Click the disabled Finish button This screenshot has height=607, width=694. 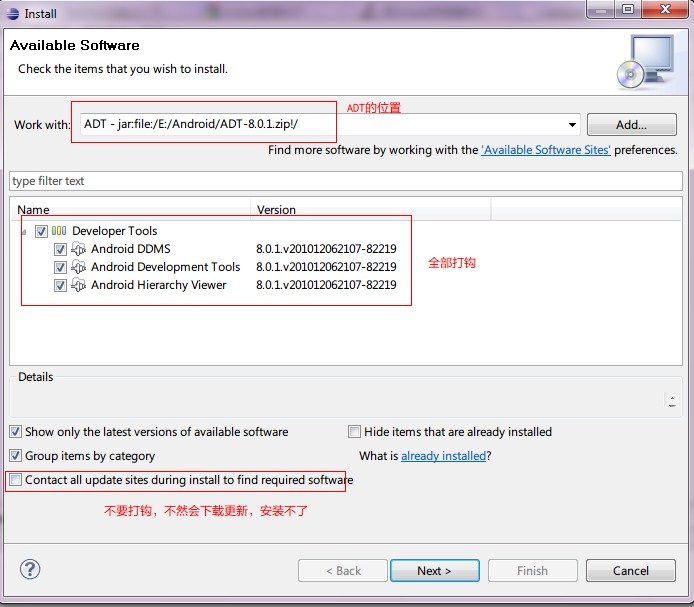532,571
